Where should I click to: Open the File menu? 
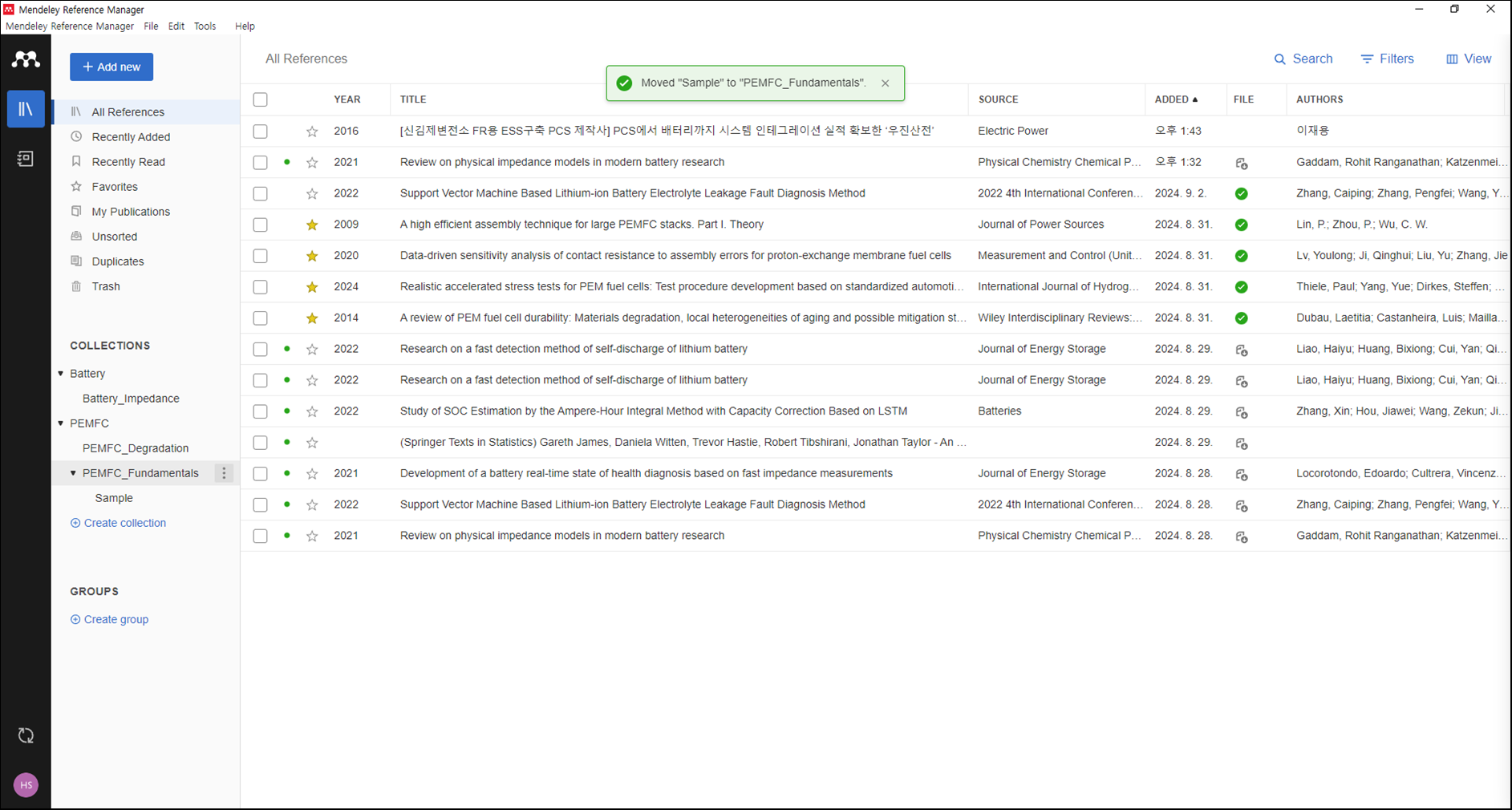click(151, 26)
